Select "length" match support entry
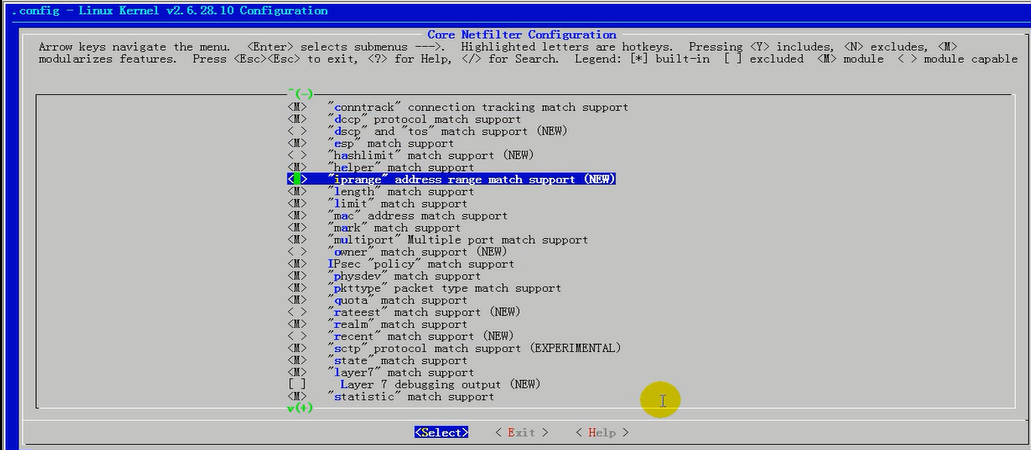Image resolution: width=1031 pixels, height=450 pixels. click(x=400, y=191)
